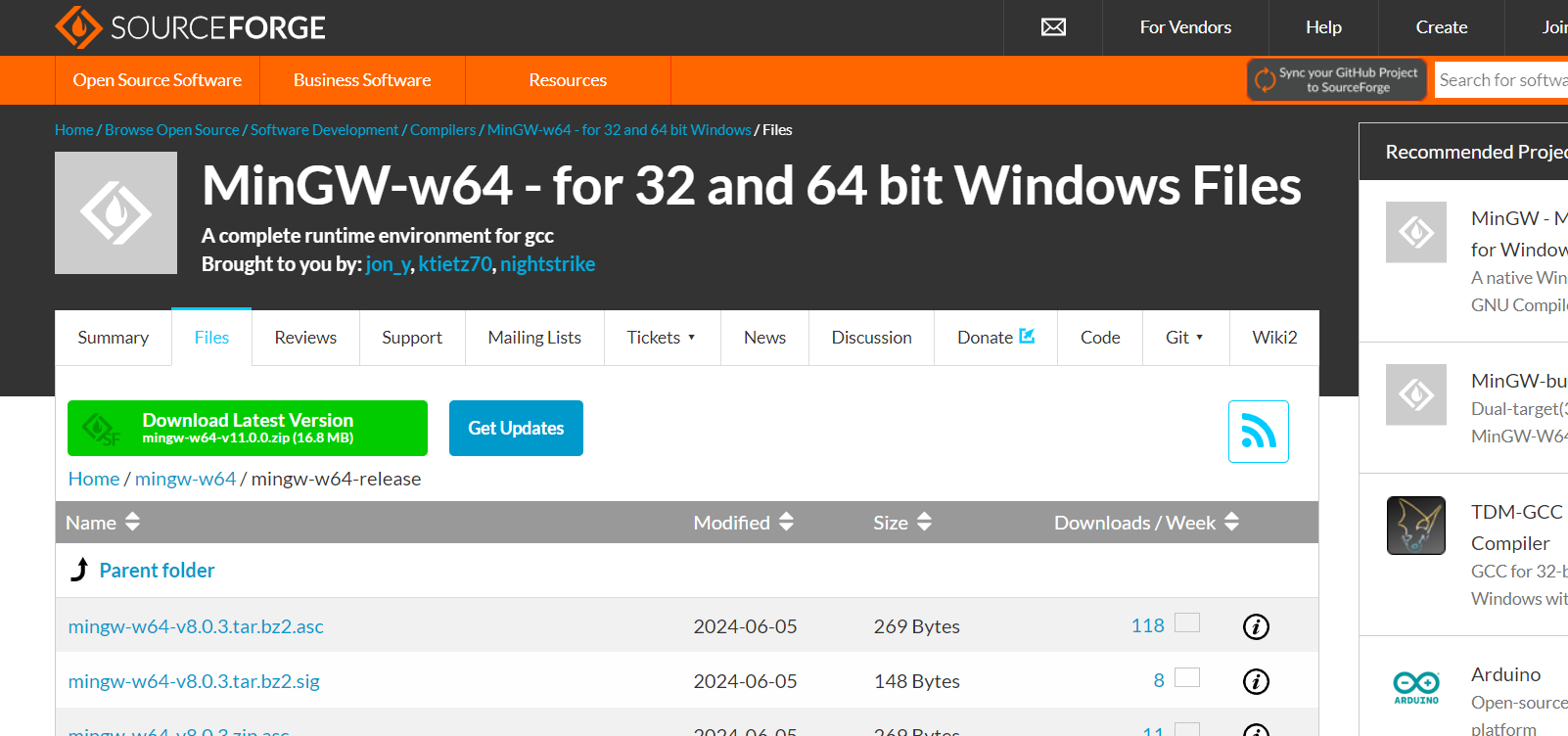The image size is (1568, 736).
Task: Expand the Git dropdown
Action: click(1185, 338)
